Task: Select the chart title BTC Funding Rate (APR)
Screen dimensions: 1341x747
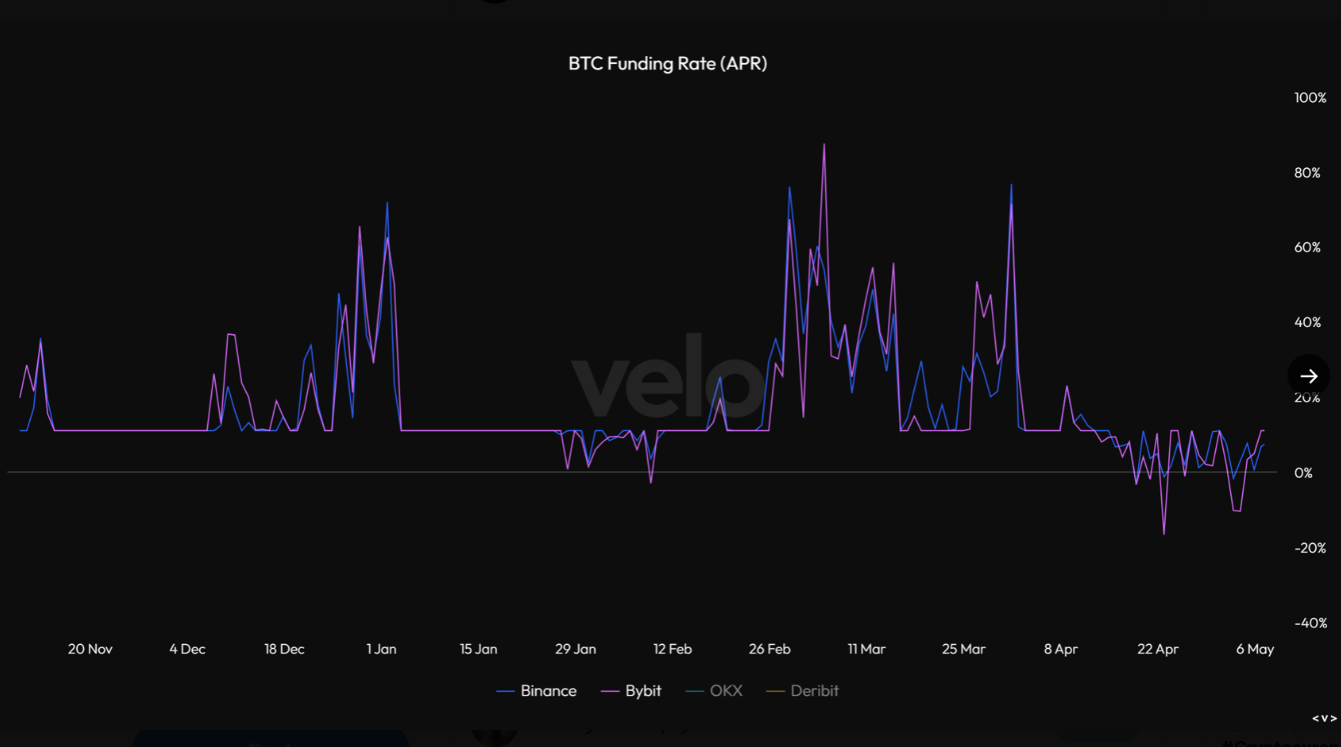Action: click(666, 63)
